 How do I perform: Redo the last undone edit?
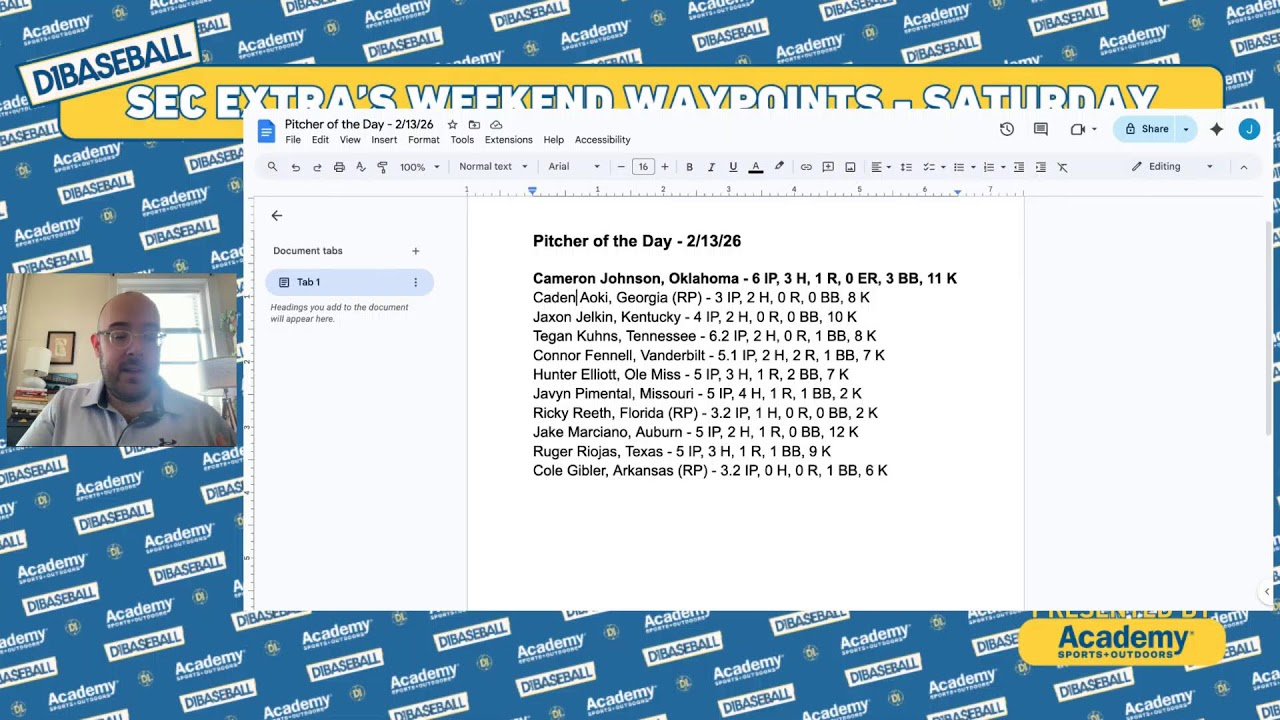tap(317, 167)
